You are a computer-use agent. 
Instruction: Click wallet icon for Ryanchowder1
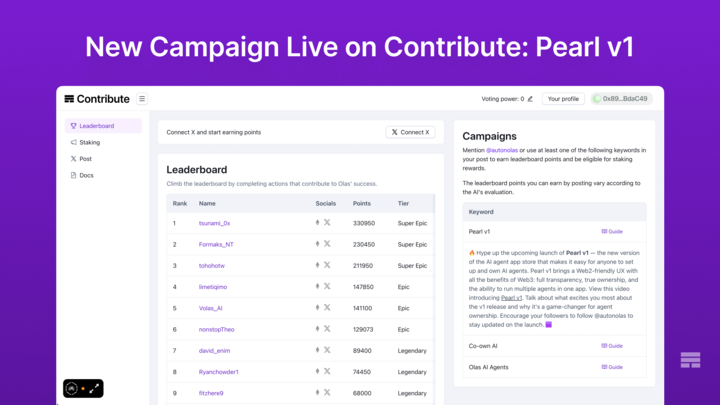(x=317, y=371)
